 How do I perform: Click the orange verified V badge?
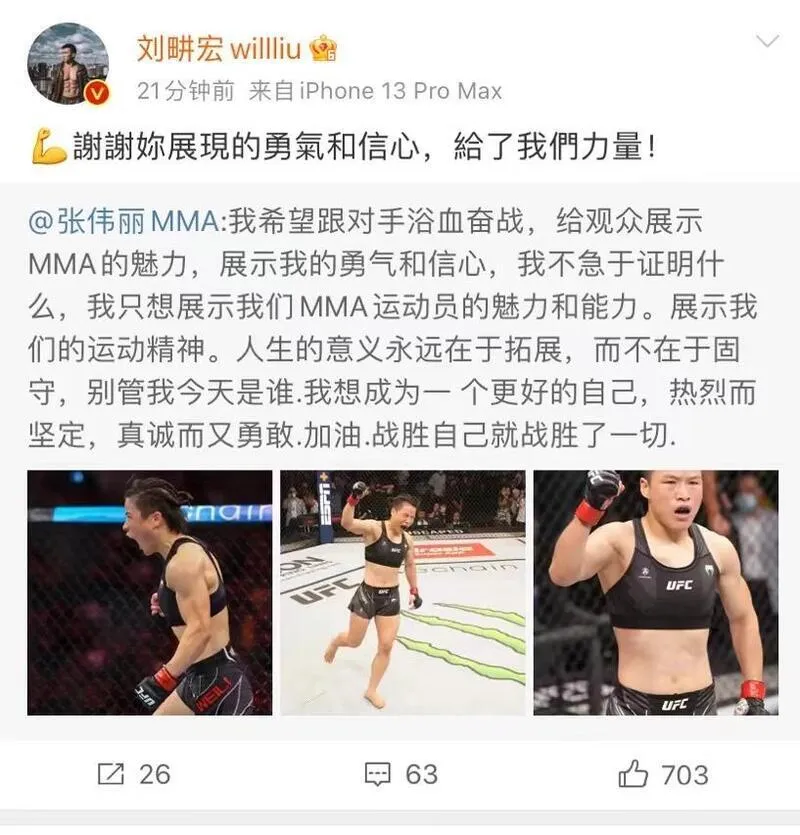[x=97, y=94]
